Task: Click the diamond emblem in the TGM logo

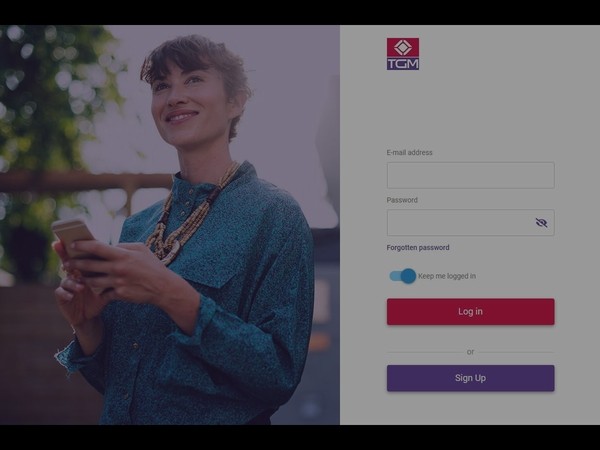Action: click(403, 47)
